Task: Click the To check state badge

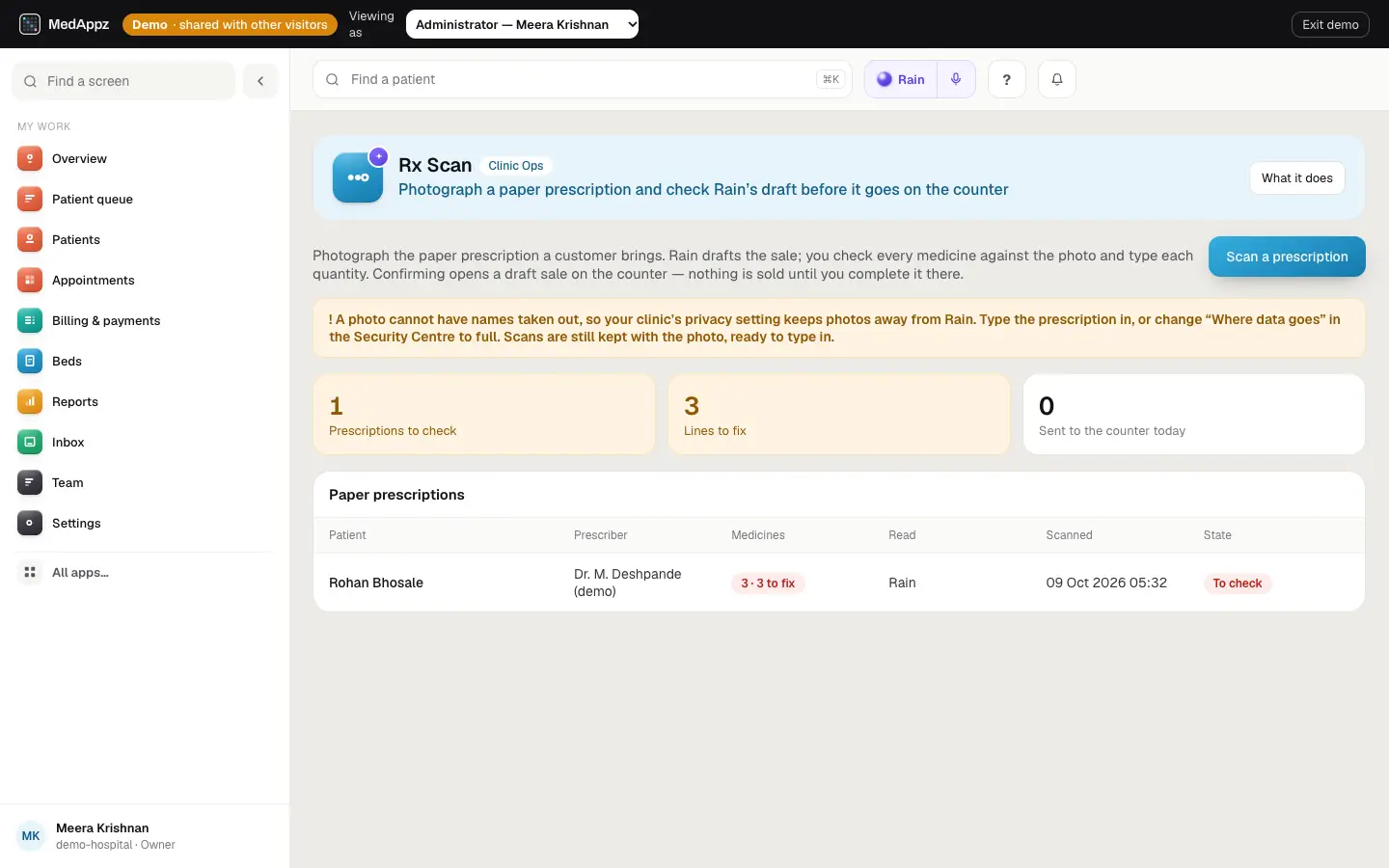Action: click(x=1238, y=583)
